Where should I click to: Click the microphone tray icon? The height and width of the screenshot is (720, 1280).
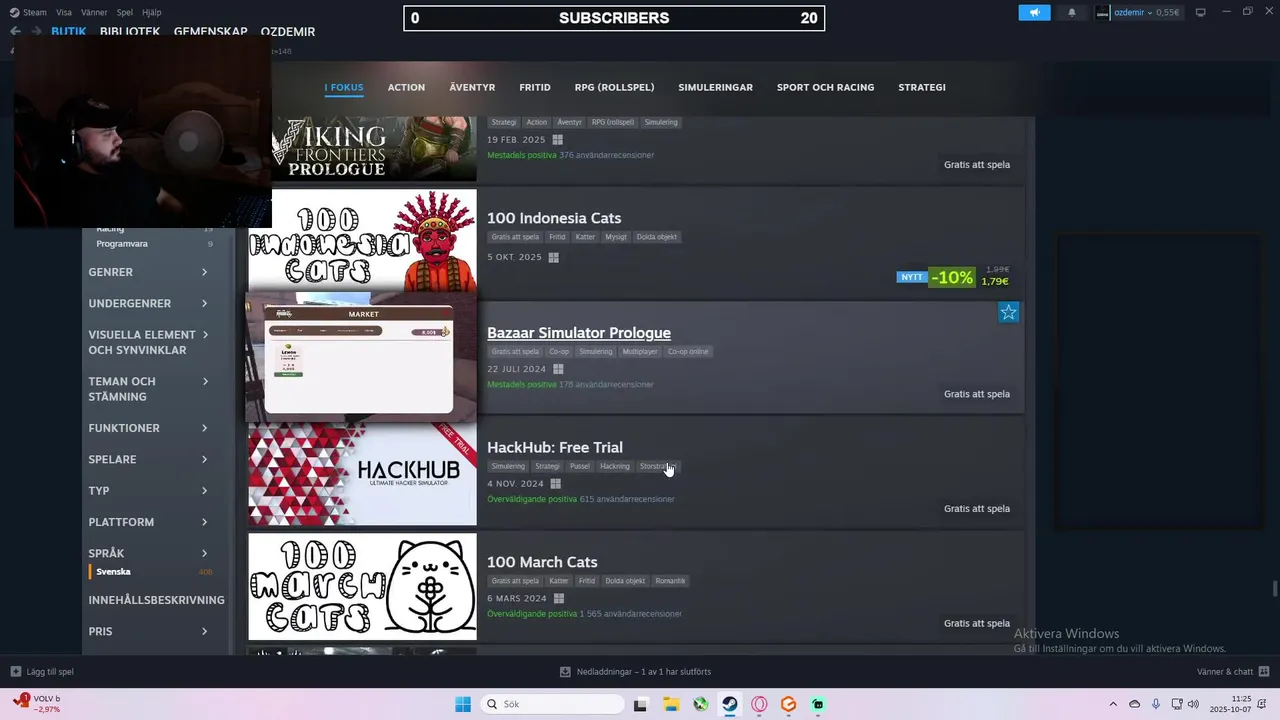coord(1156,704)
